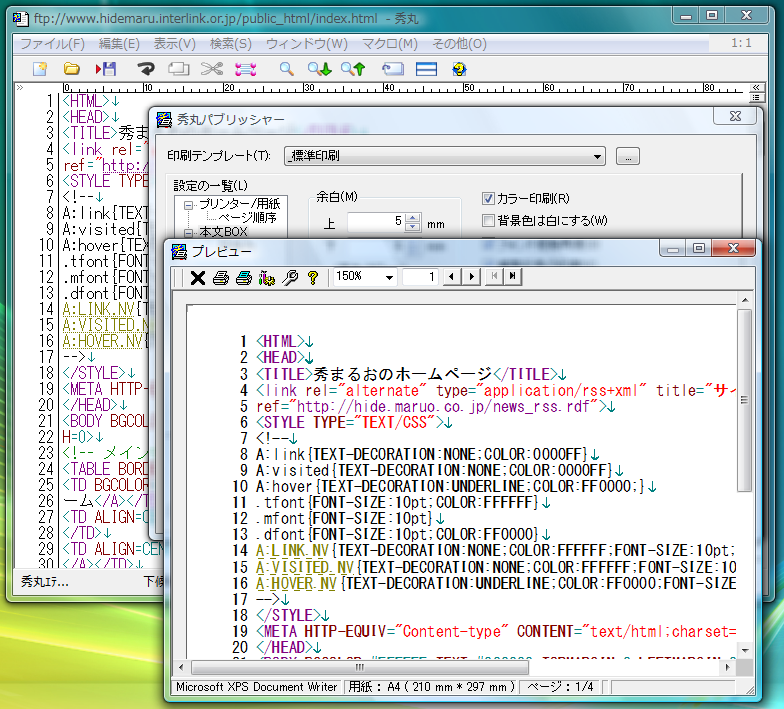The height and width of the screenshot is (709, 784).
Task: Increase the top margin with the up spinner
Action: (412, 217)
